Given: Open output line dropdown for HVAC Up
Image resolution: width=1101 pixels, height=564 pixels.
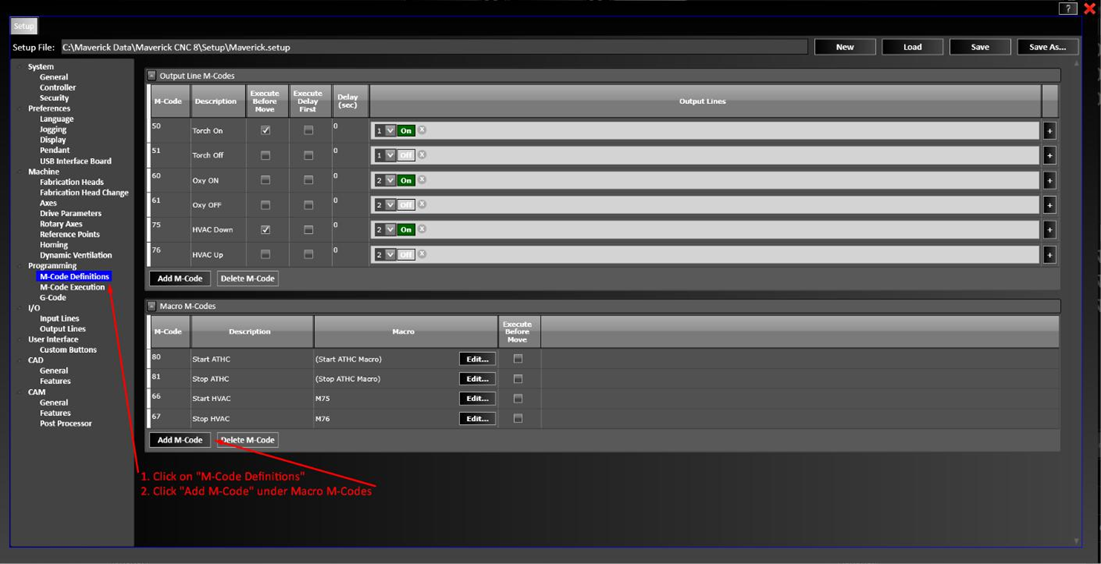Looking at the screenshot, I should [x=390, y=255].
